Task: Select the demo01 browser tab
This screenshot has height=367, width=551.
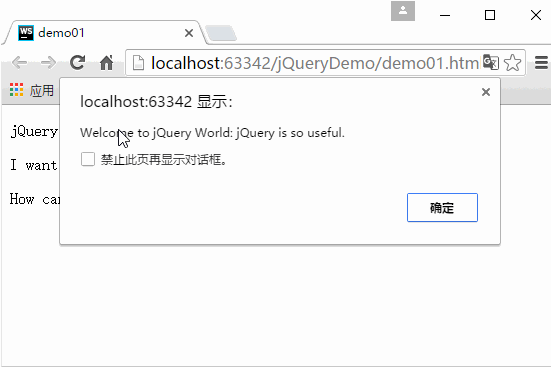Action: (x=105, y=33)
